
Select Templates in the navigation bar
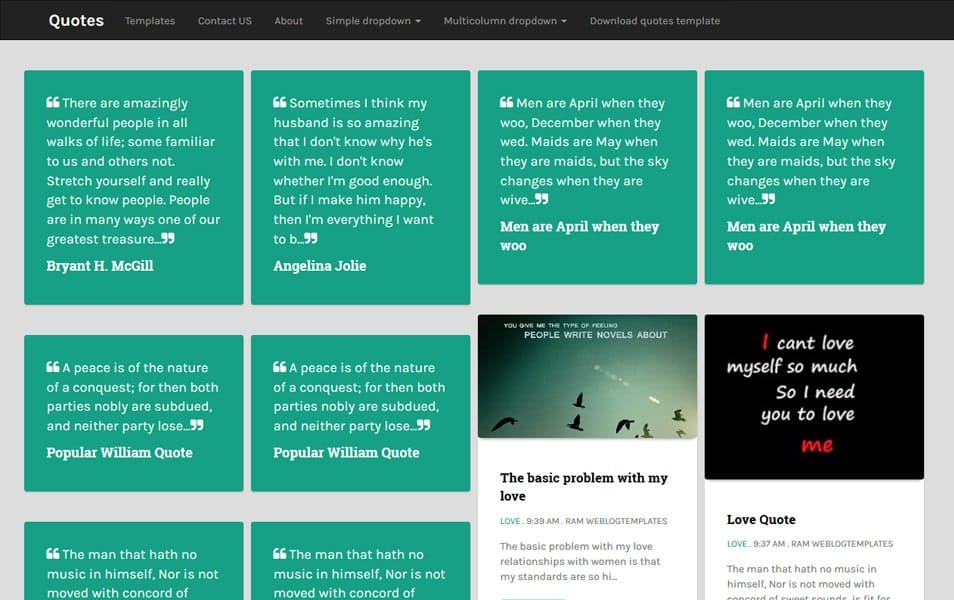[x=149, y=20]
